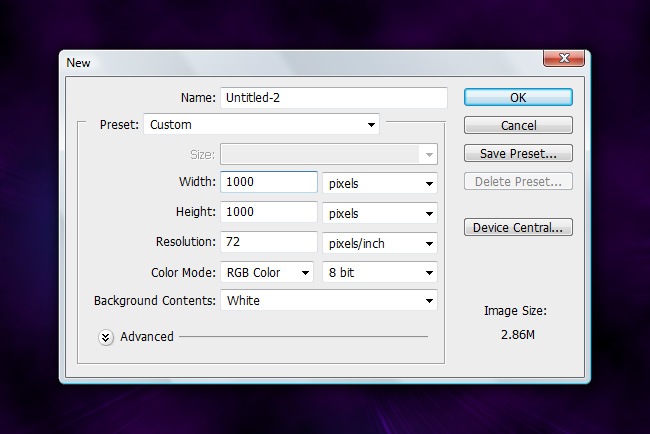The image size is (650, 434).
Task: Open the Width units dropdown
Action: pyautogui.click(x=381, y=184)
